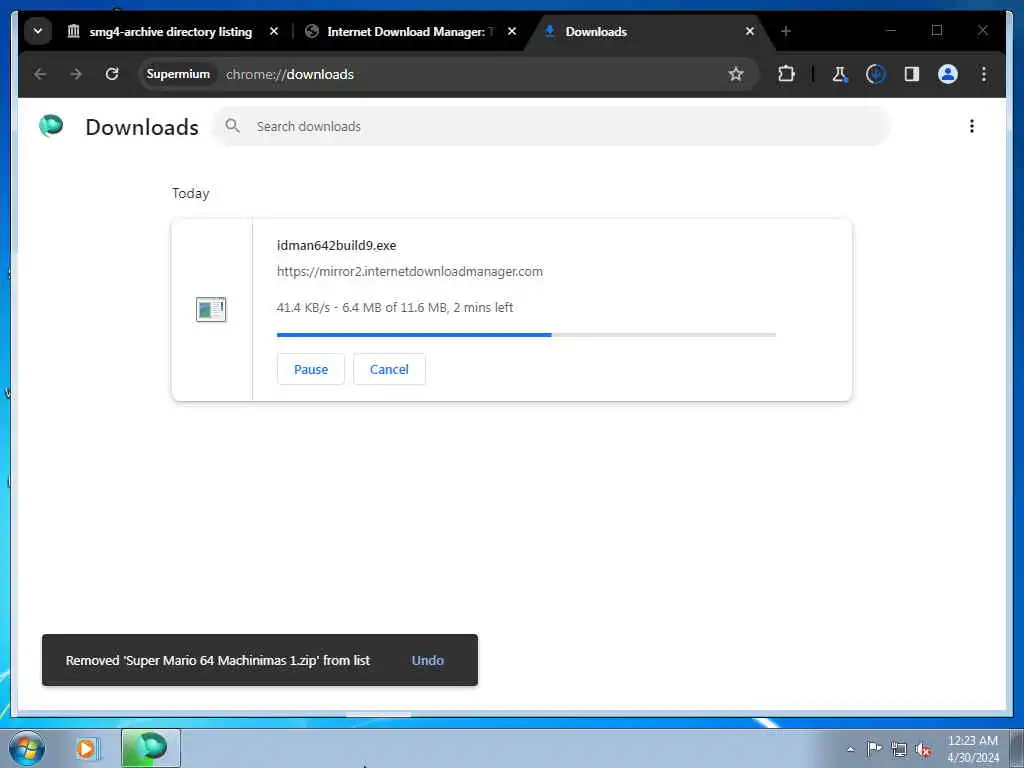The image size is (1024, 768).
Task: Click the removed 'Super Mario 64 Machinimas 1.zip' message
Action: pyautogui.click(x=217, y=660)
